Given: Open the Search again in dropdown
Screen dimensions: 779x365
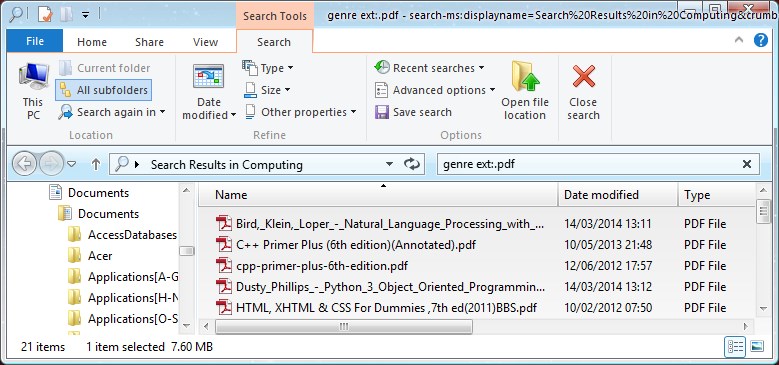Looking at the screenshot, I should [112, 112].
